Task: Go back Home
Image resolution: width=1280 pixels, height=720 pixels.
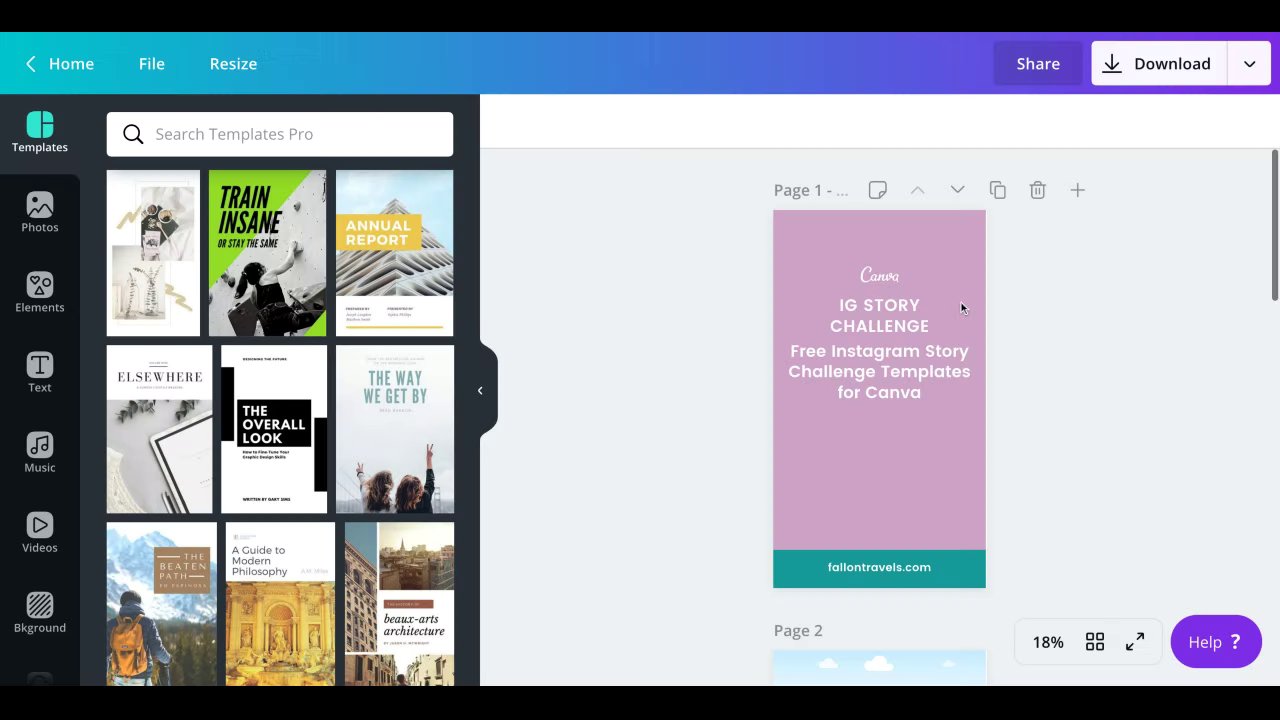Action: [x=59, y=64]
